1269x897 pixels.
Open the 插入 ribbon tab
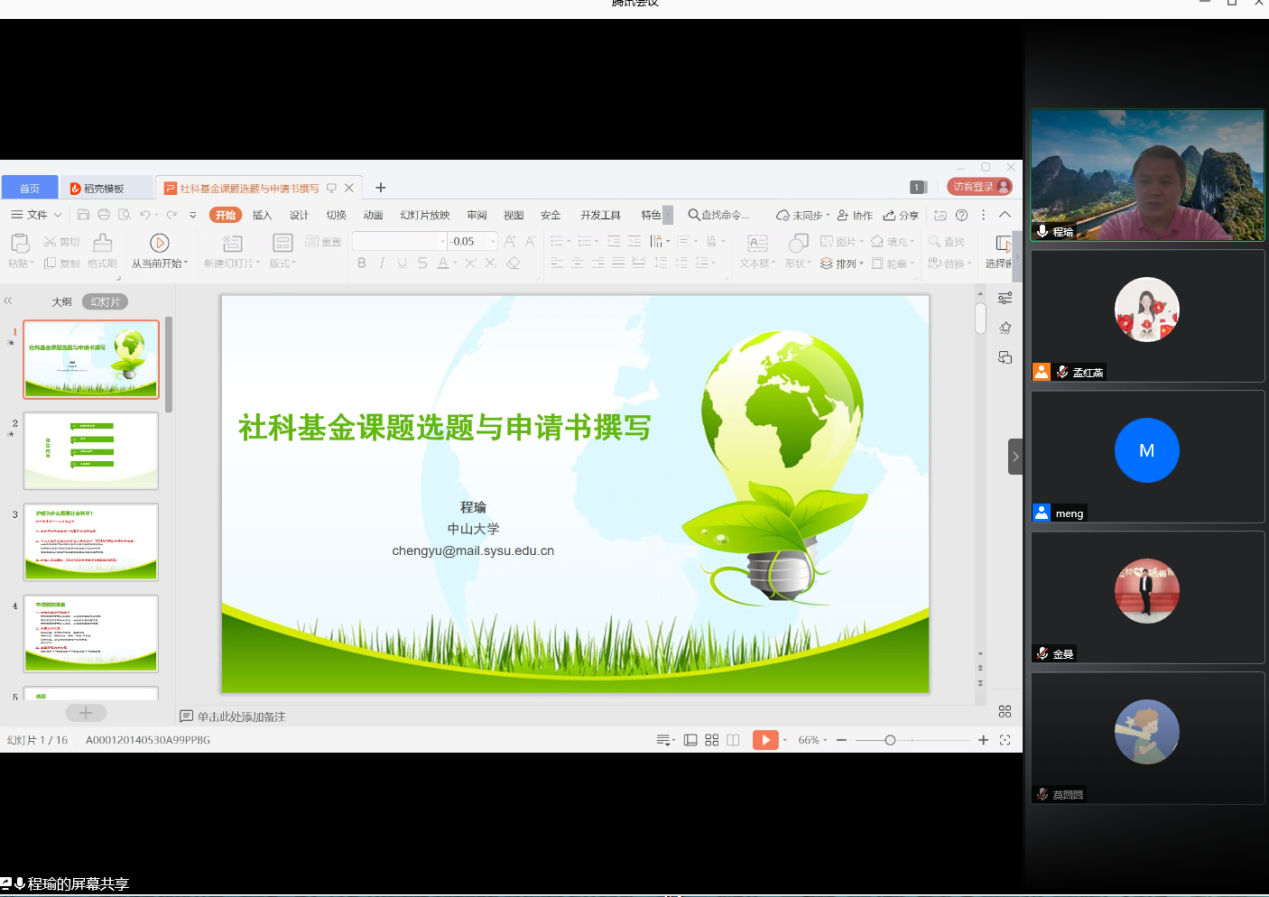click(262, 215)
